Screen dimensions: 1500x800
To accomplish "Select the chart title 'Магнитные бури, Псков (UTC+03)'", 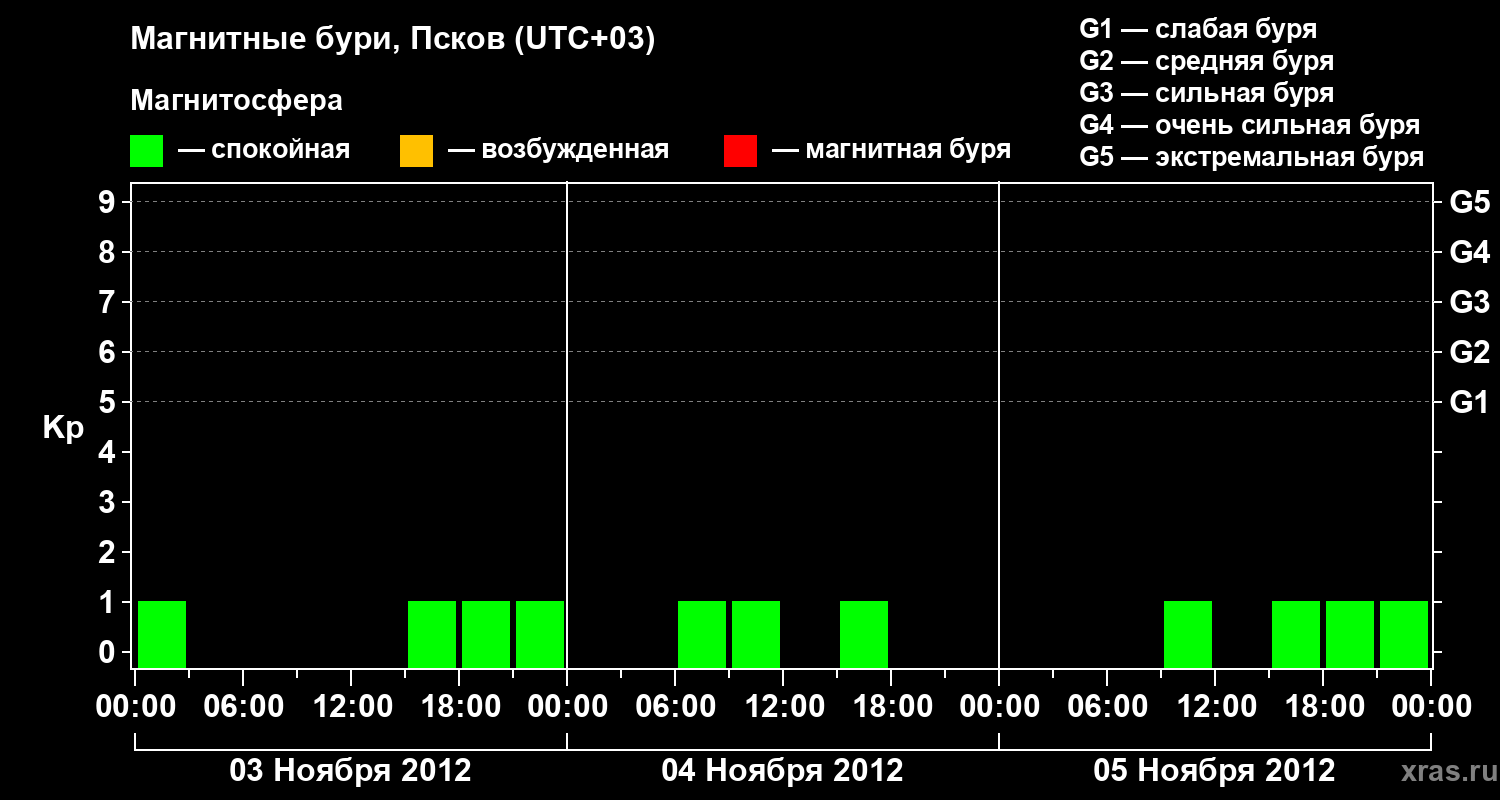I will pos(393,40).
